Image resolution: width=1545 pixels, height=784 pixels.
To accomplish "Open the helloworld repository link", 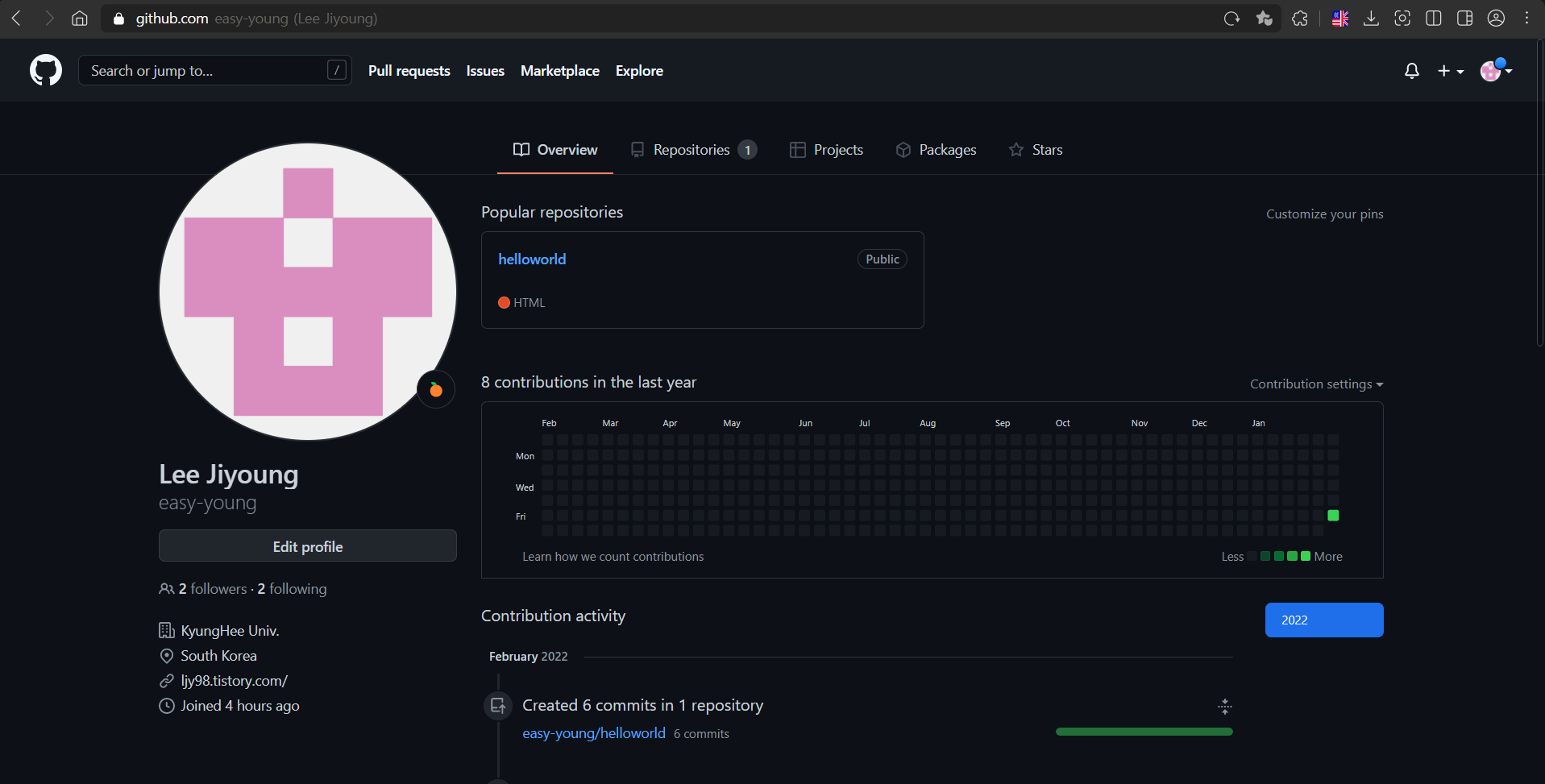I will tap(532, 259).
